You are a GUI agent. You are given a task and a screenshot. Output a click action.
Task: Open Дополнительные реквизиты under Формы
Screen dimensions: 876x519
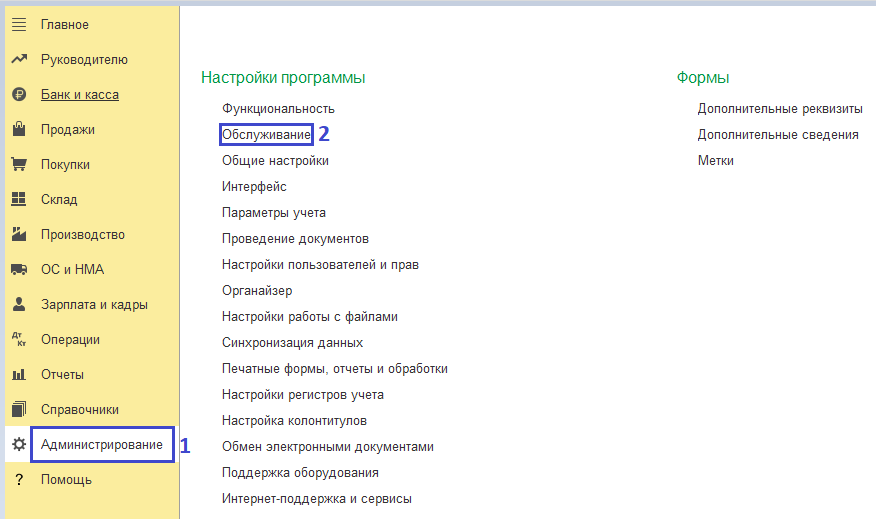pos(780,108)
